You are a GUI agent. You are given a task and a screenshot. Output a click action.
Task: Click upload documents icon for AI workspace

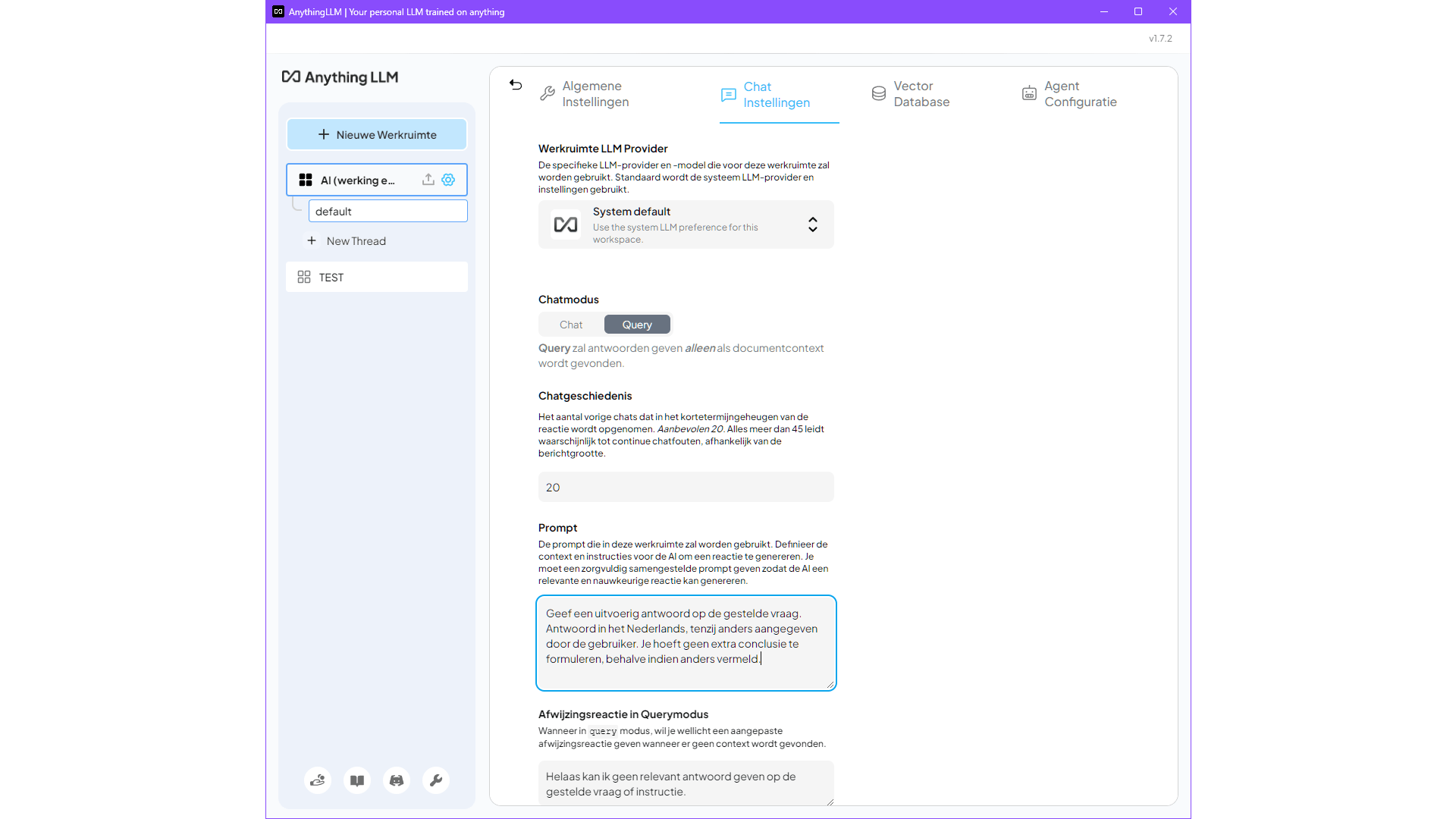click(x=428, y=180)
